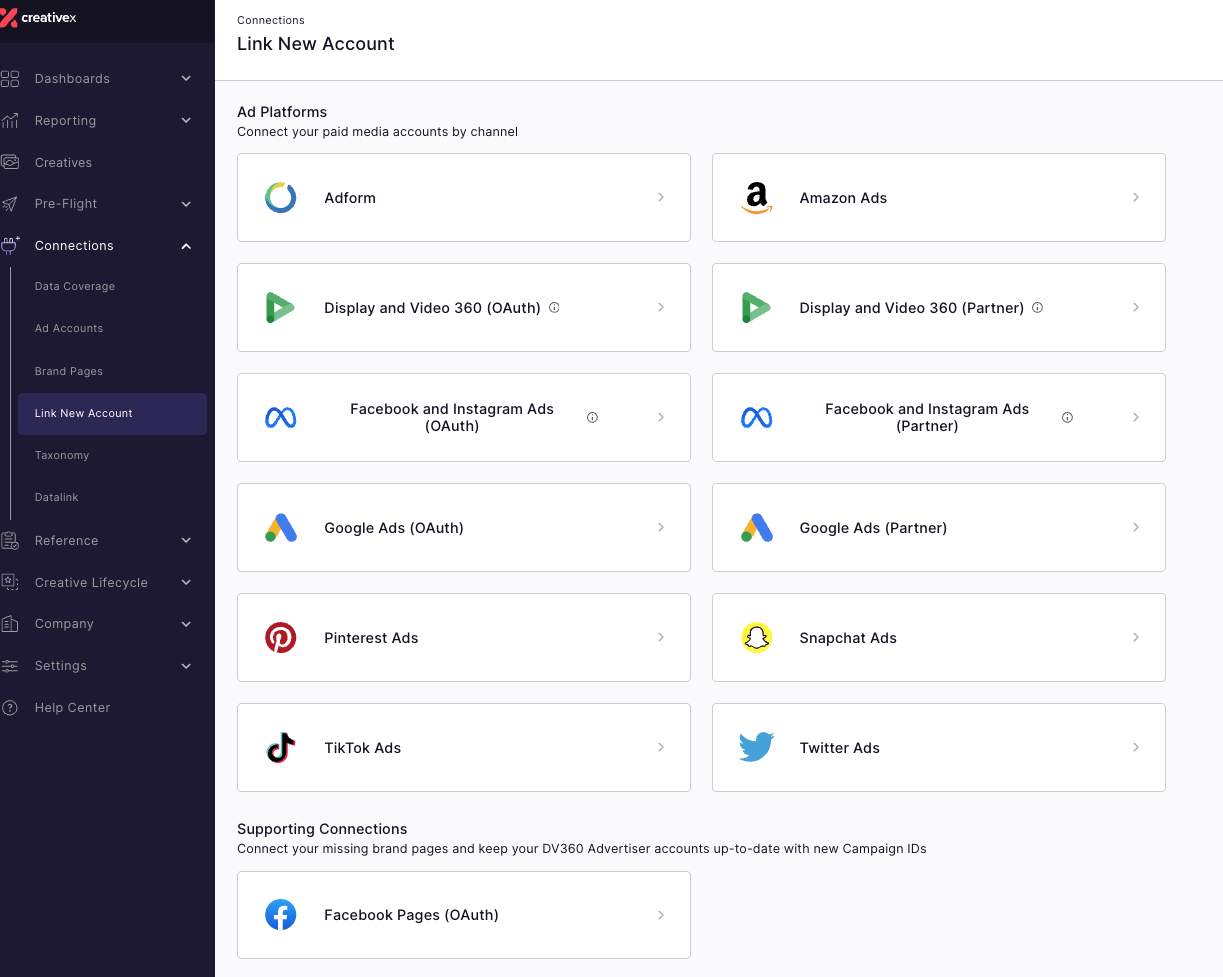Click the Google Ads (OAuth) logo
Image resolution: width=1223 pixels, height=977 pixels.
point(281,528)
